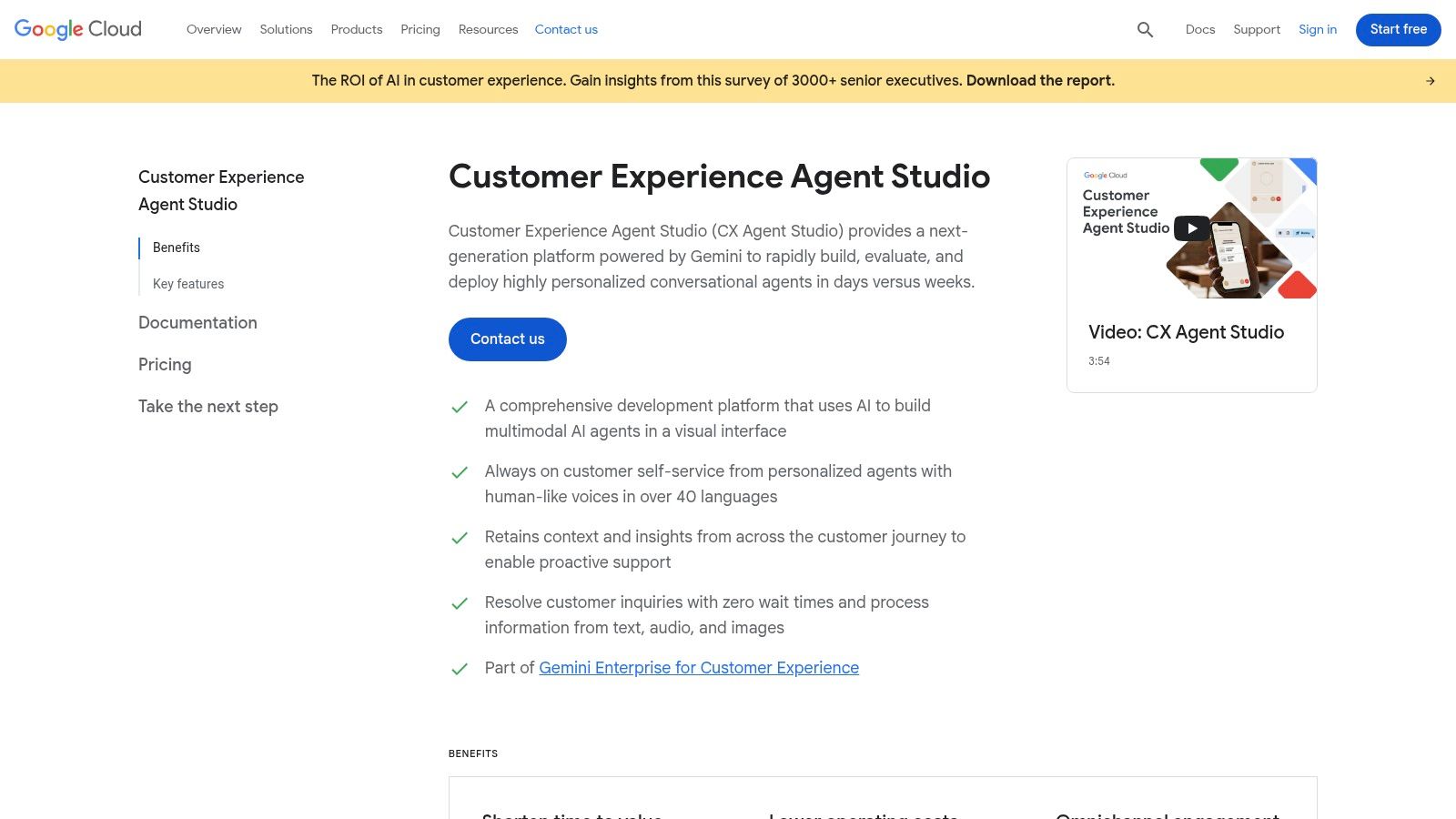The height and width of the screenshot is (819, 1456).
Task: Open the Docs page
Action: pyautogui.click(x=1199, y=29)
